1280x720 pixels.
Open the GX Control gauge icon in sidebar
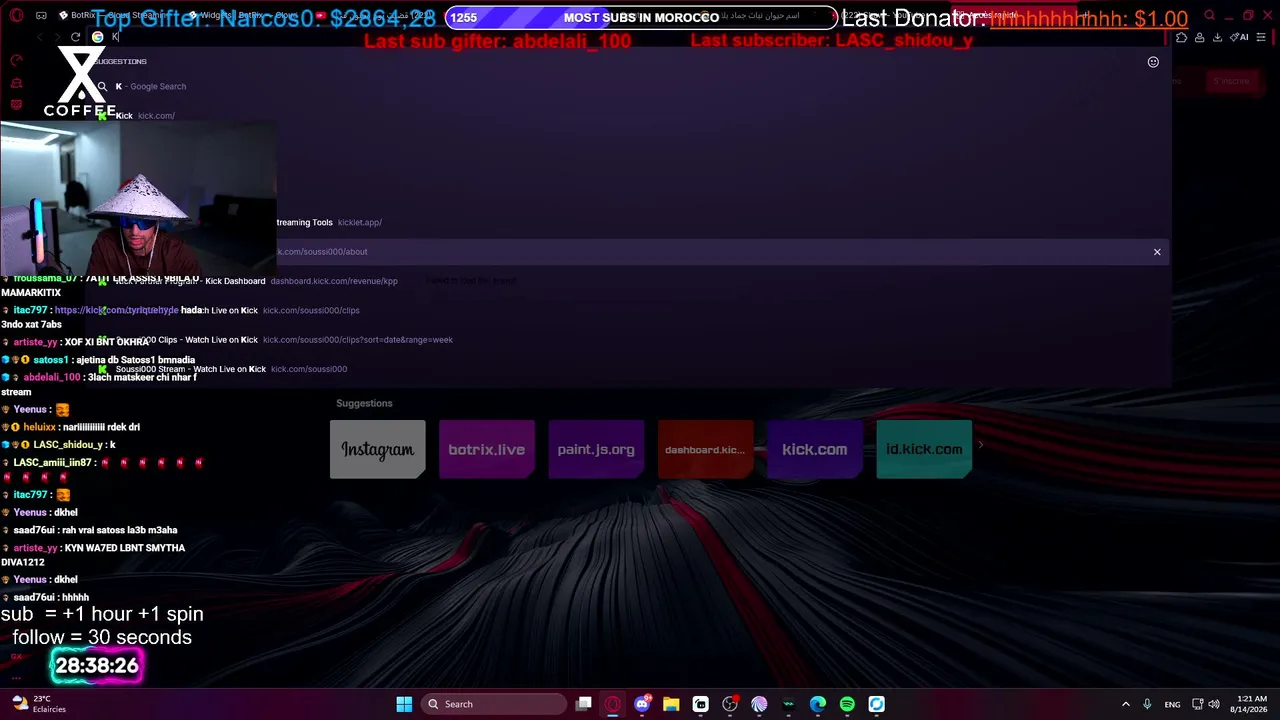pyautogui.click(x=16, y=60)
